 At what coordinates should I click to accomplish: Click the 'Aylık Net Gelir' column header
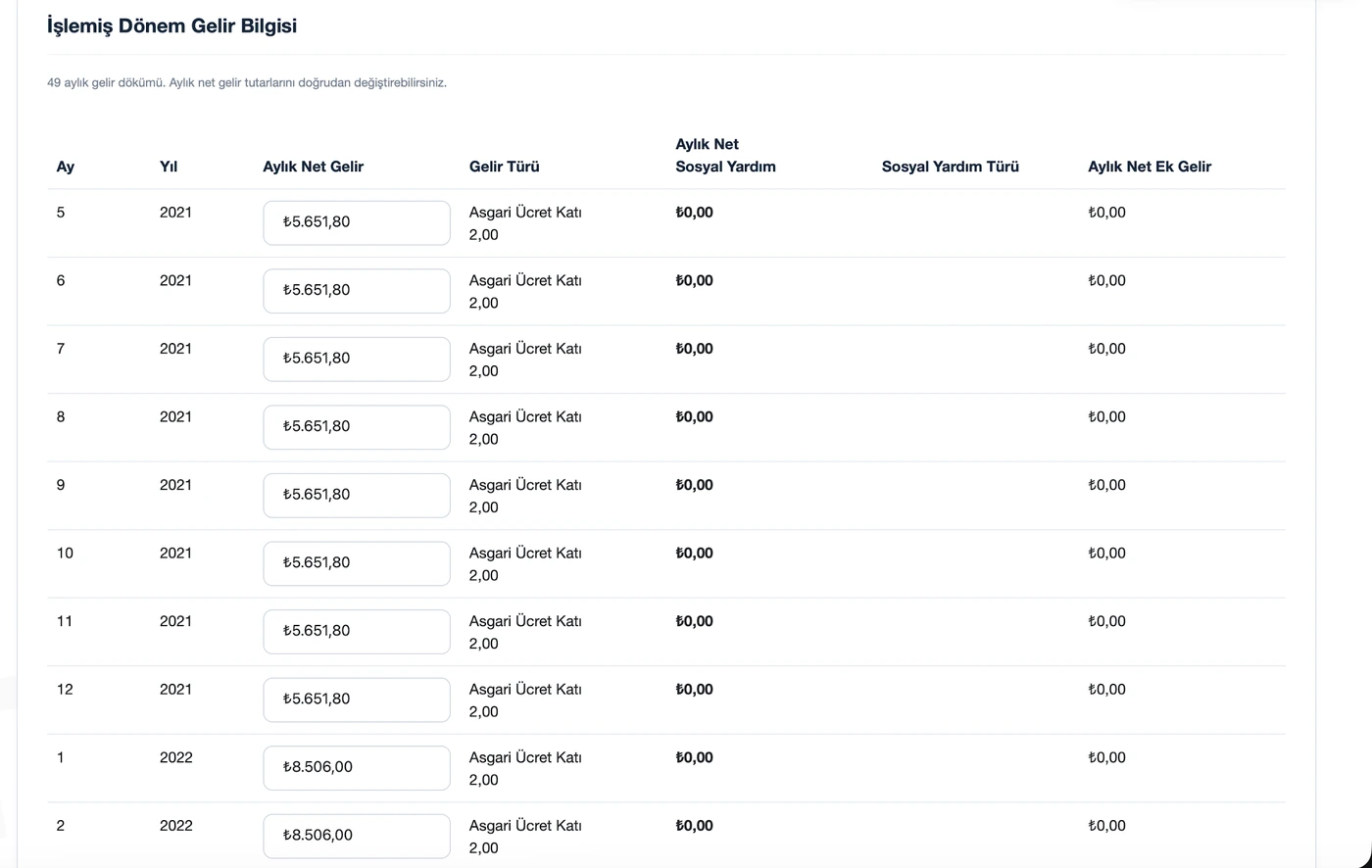313,167
